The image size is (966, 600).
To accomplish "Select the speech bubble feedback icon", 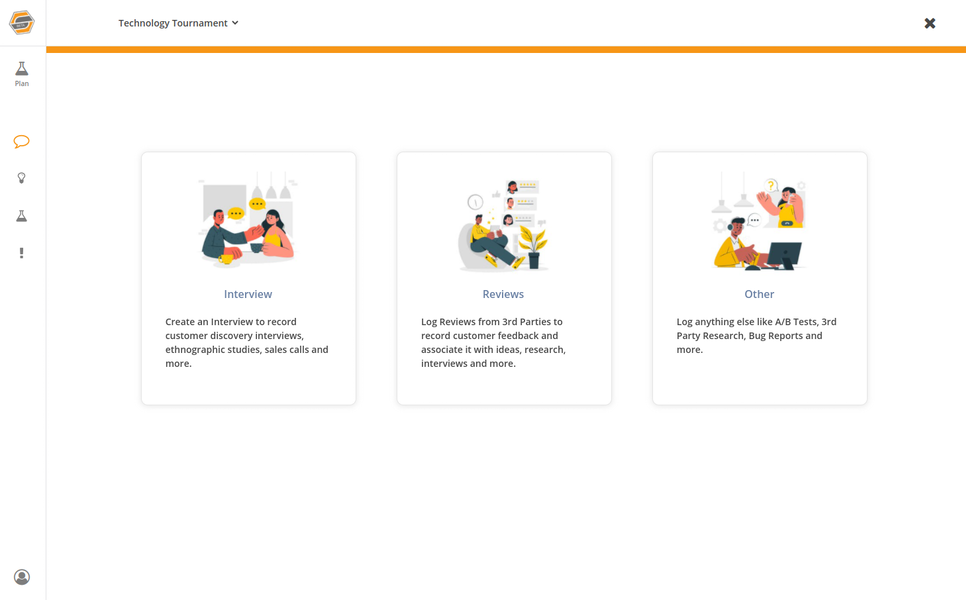I will point(21,141).
